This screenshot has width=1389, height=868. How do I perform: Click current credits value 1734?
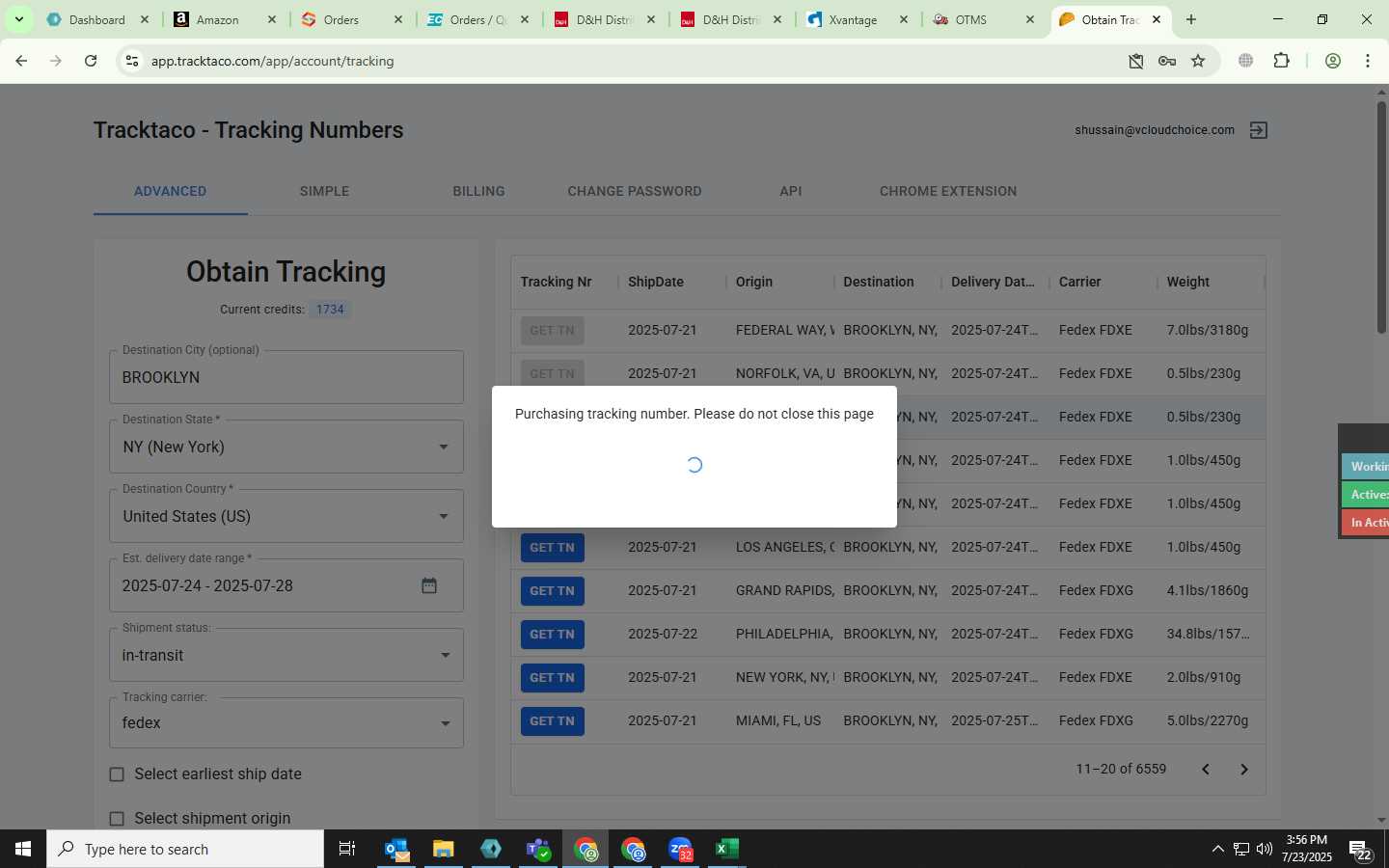pos(330,310)
